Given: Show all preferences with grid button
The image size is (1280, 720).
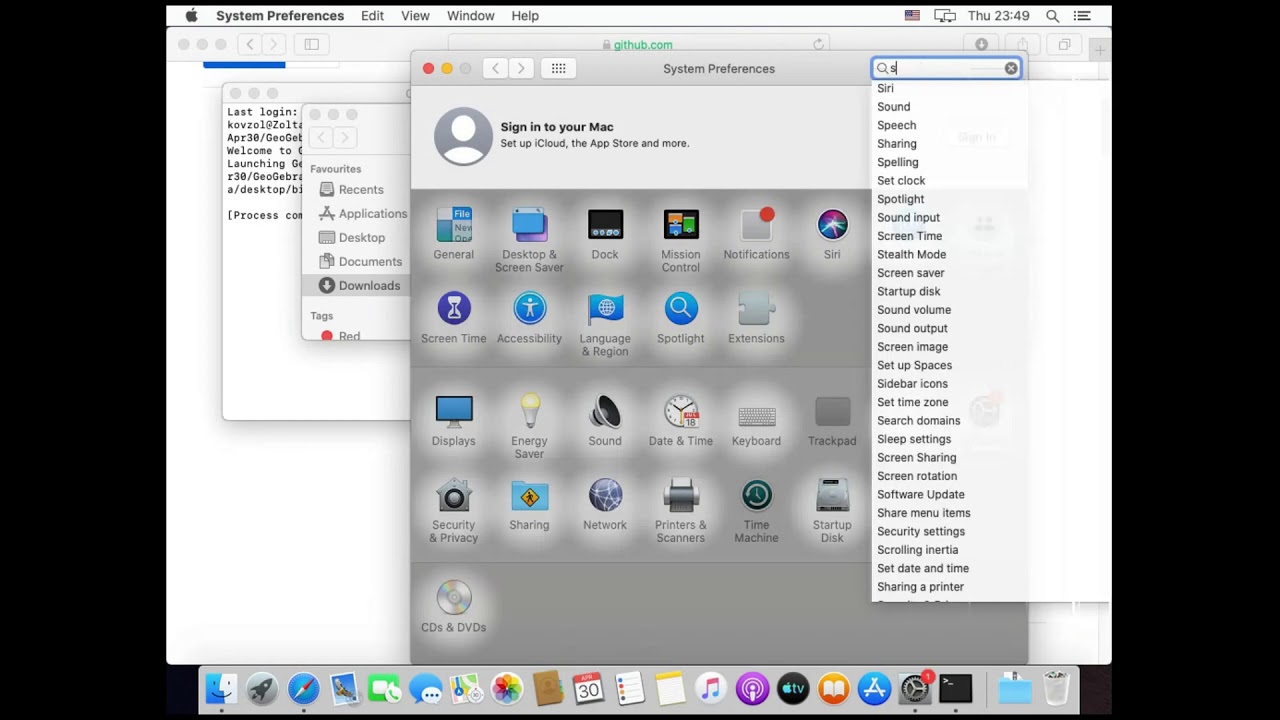Looking at the screenshot, I should [x=559, y=68].
